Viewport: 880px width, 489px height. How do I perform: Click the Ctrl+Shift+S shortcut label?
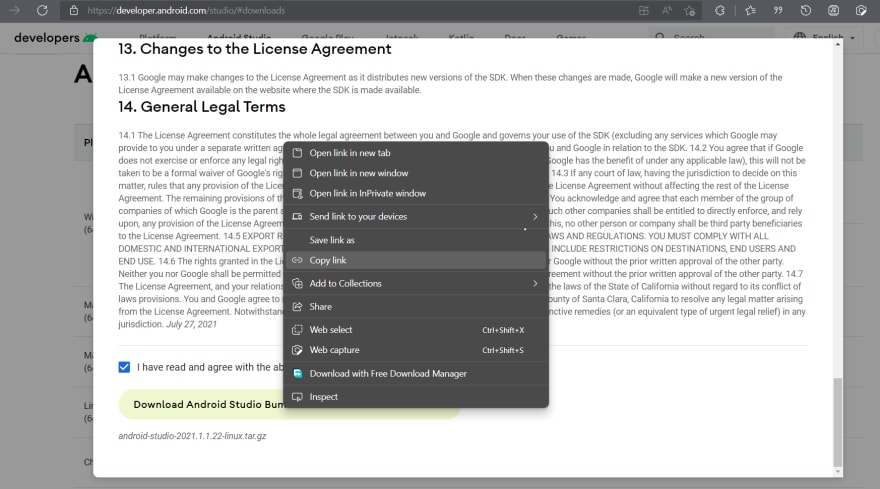click(x=503, y=350)
